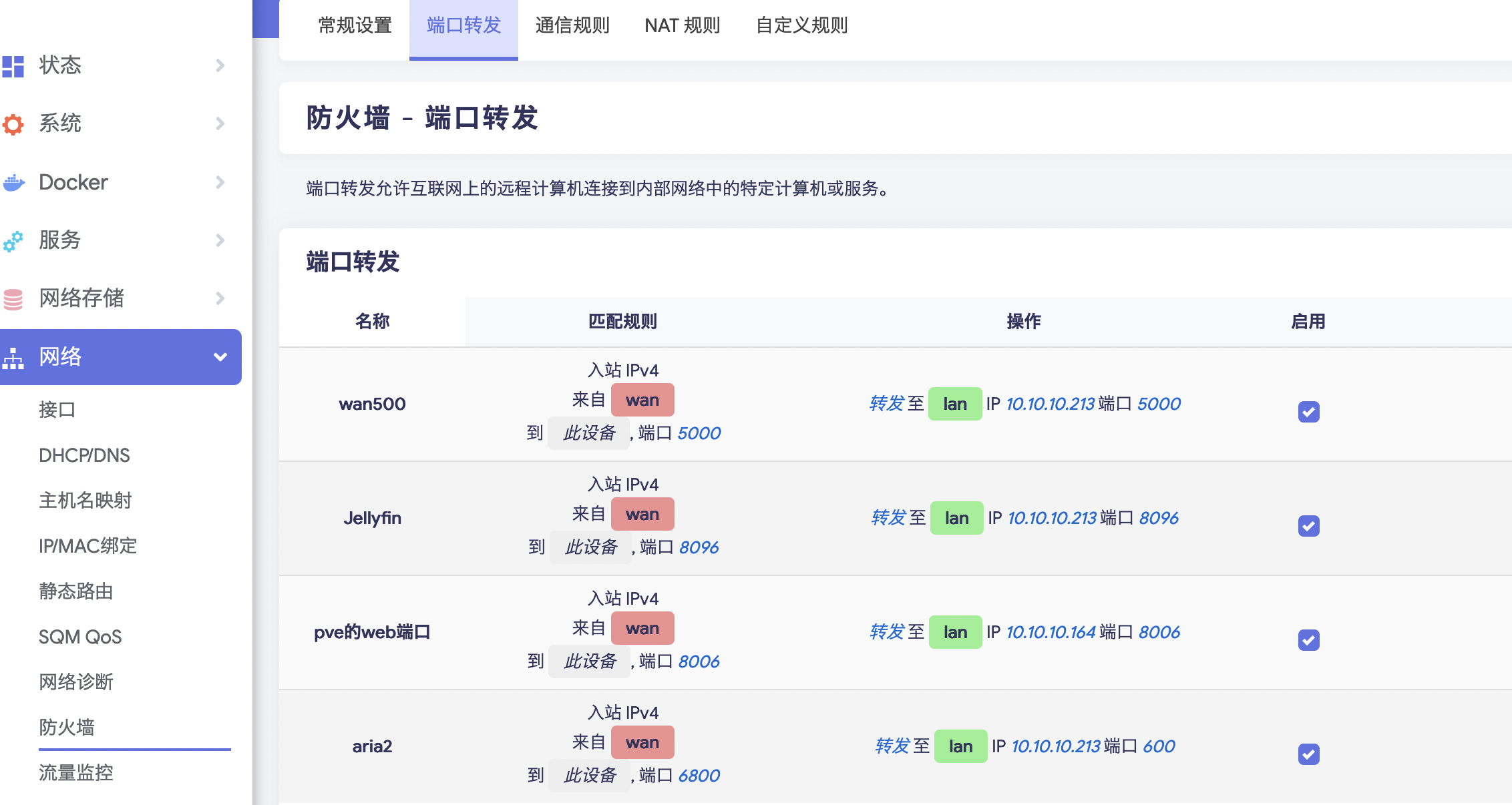Expand the 系统 menu chevron

click(220, 123)
